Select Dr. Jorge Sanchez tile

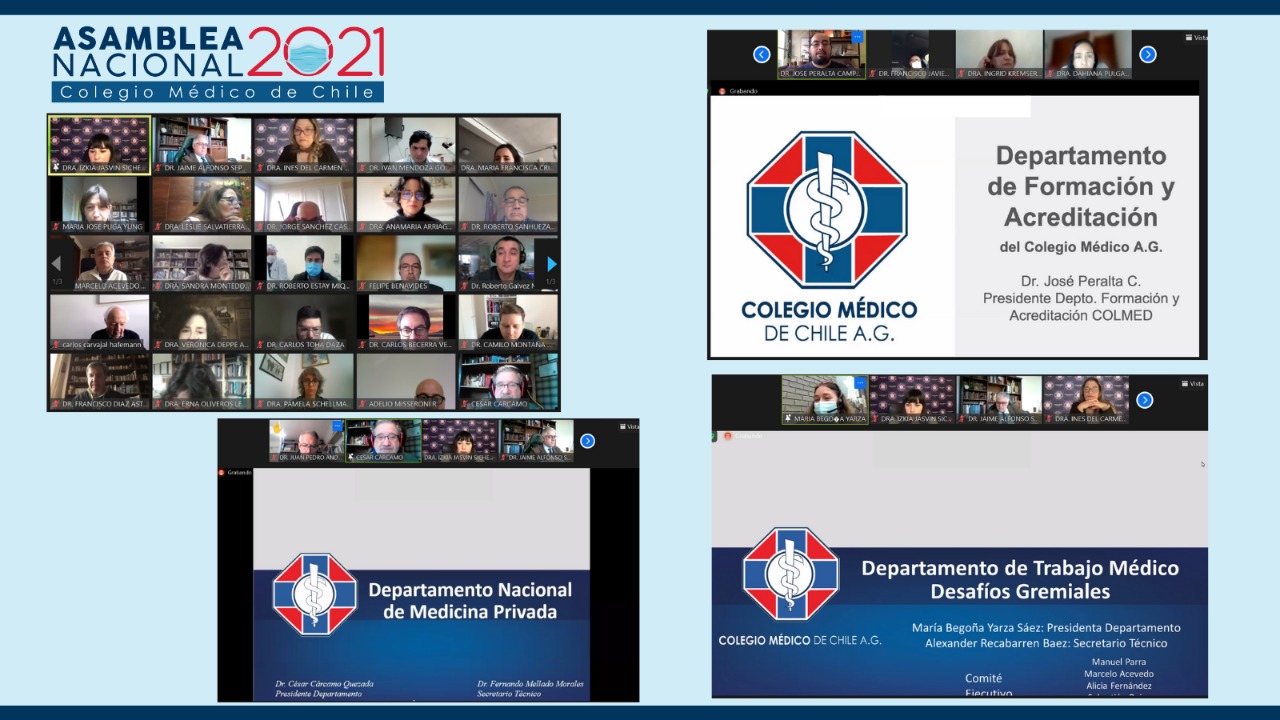pyautogui.click(x=304, y=204)
